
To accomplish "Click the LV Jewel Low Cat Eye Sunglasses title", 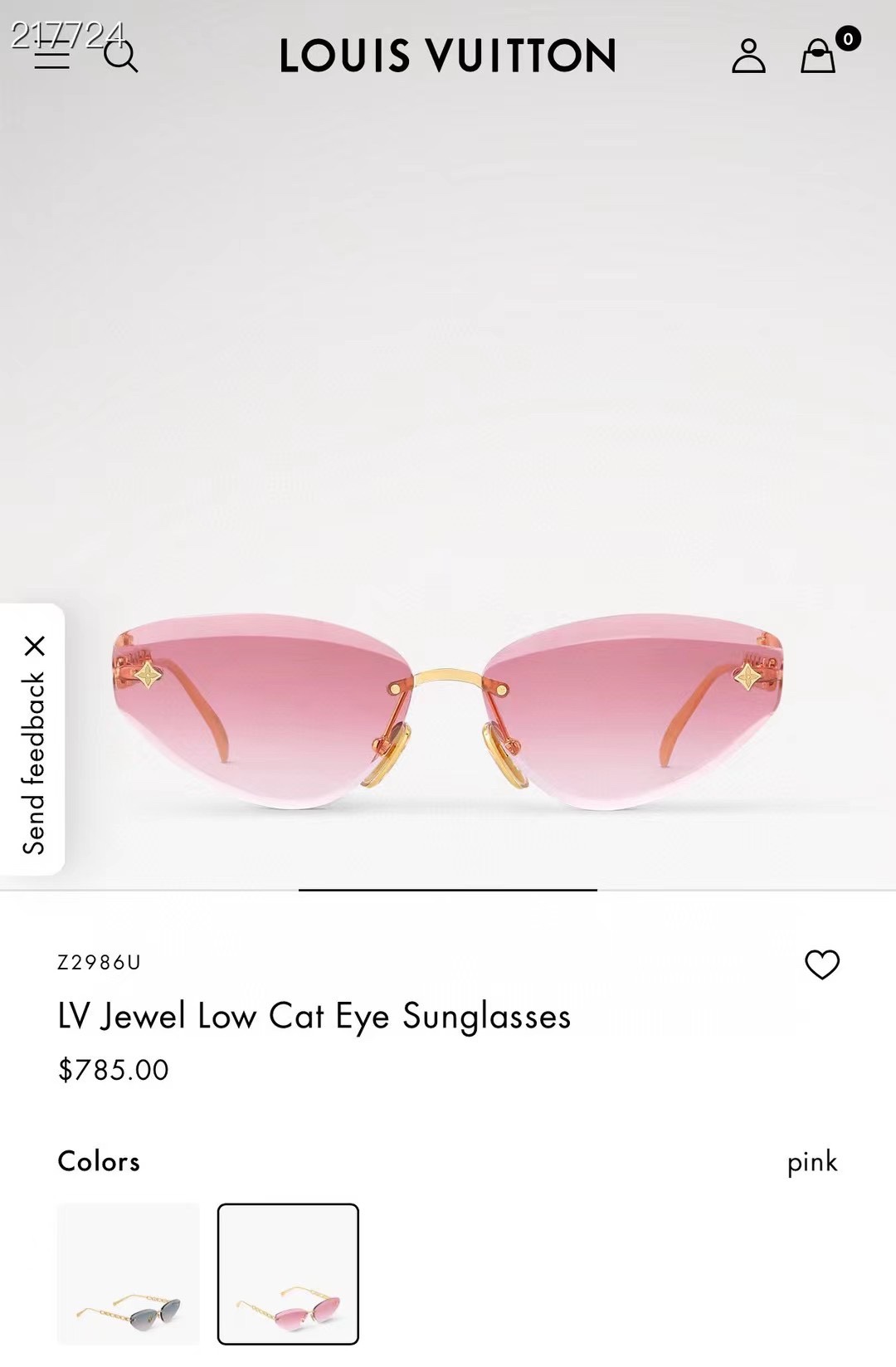I will [314, 1017].
